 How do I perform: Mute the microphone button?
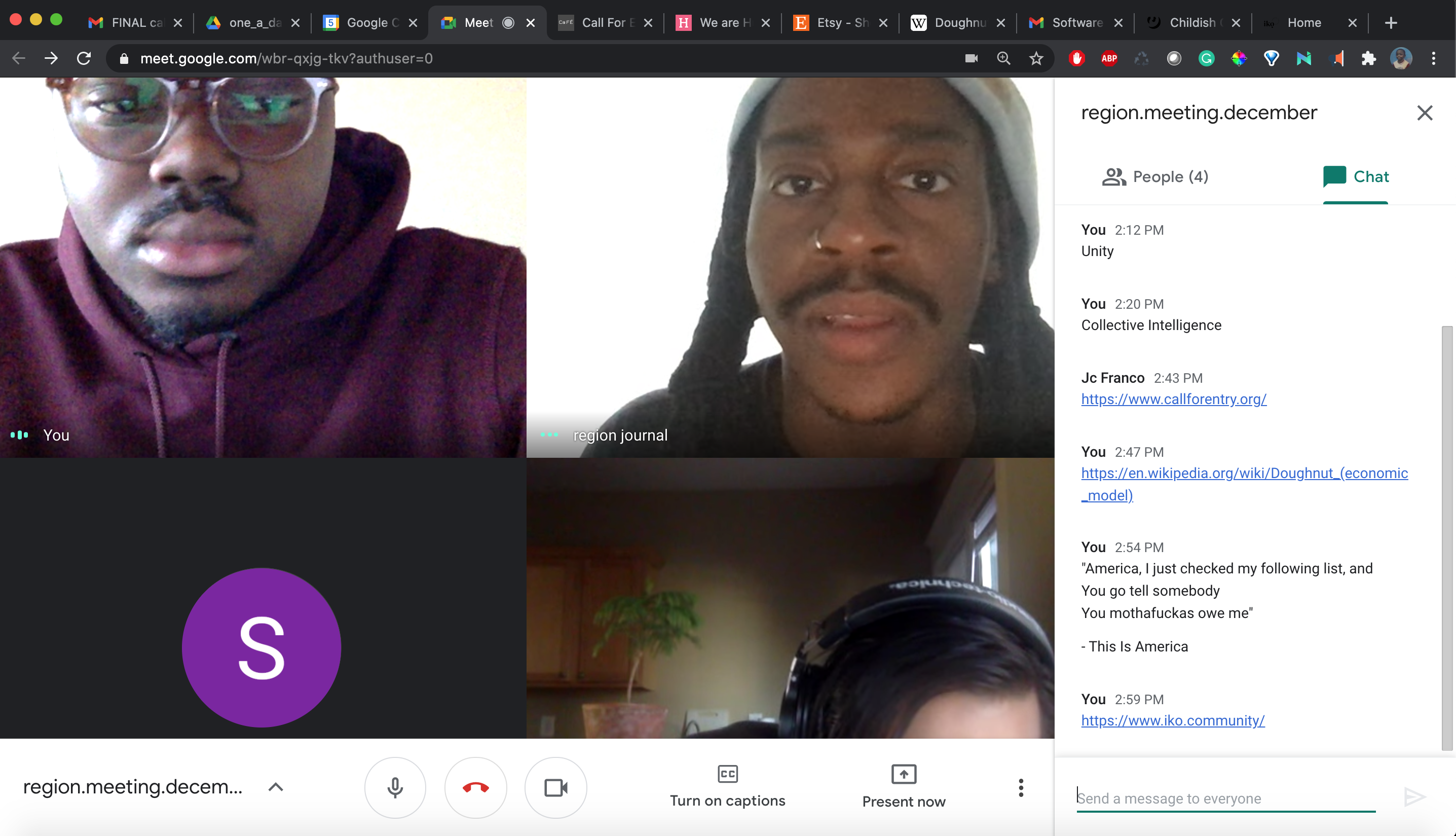395,787
